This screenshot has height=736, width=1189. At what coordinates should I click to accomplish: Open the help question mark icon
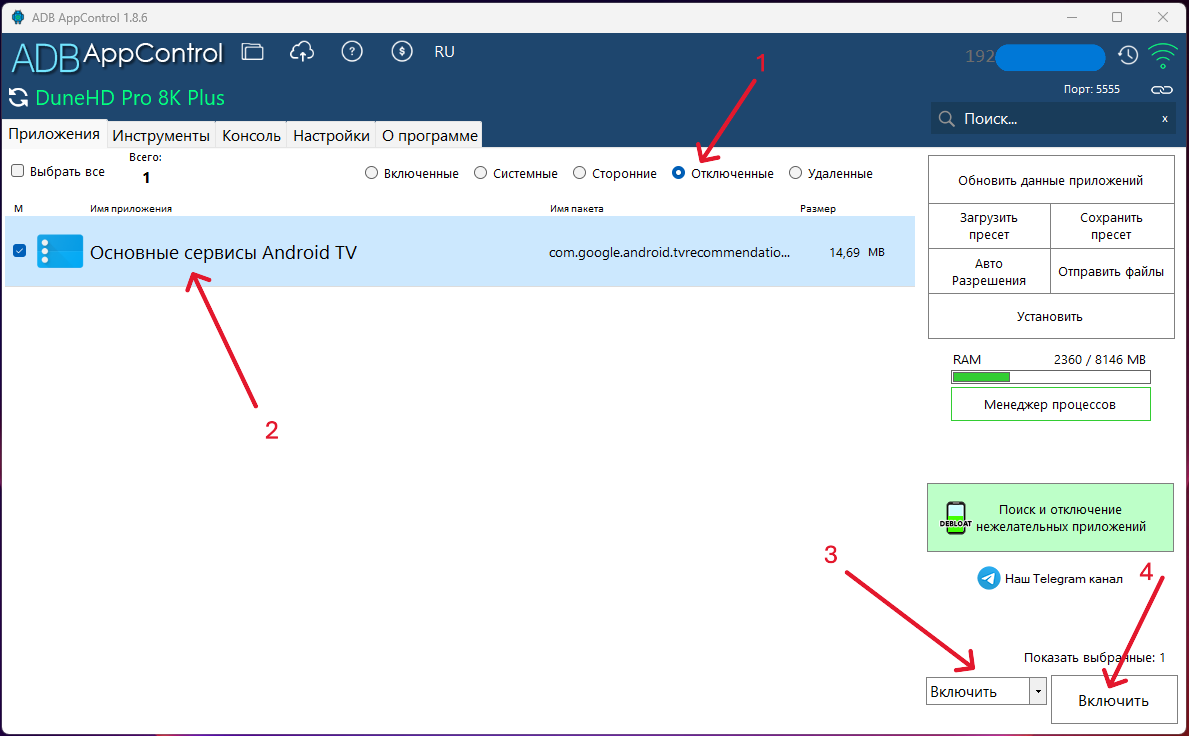tap(352, 52)
